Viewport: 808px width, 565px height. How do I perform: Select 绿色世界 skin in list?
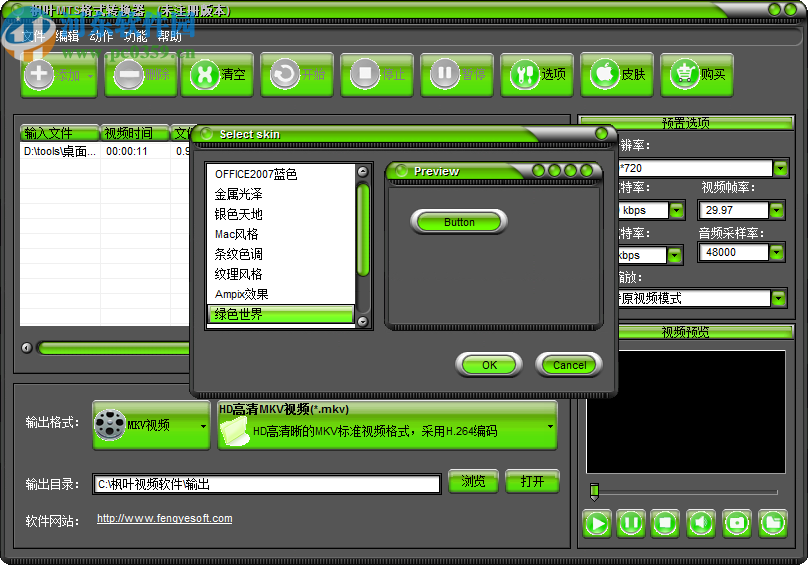(x=281, y=314)
